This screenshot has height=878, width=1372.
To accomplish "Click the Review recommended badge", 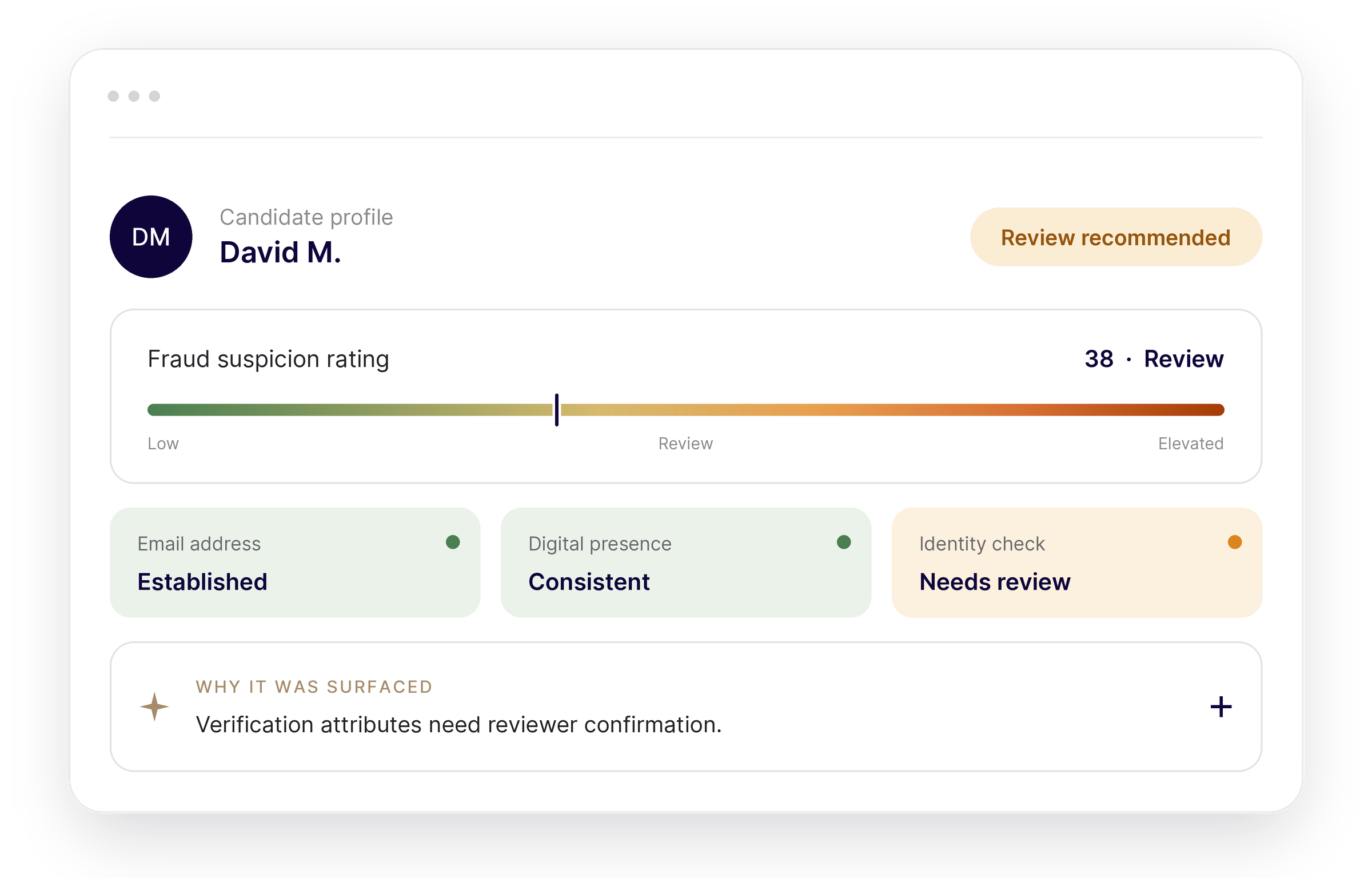I will pyautogui.click(x=1116, y=237).
